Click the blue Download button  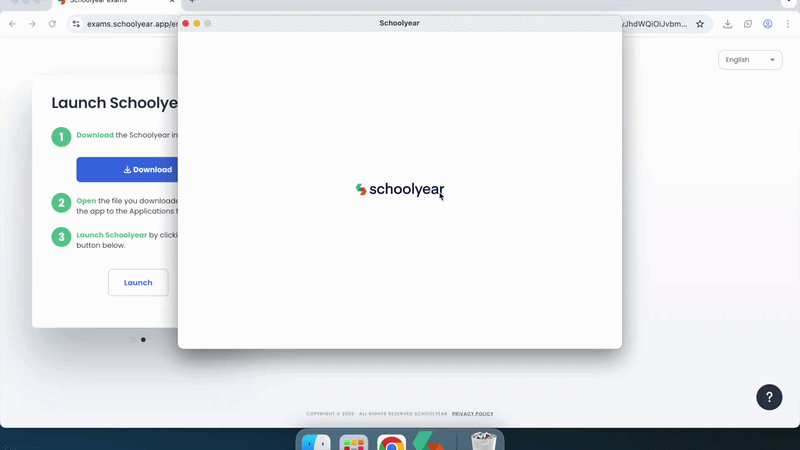(127, 169)
